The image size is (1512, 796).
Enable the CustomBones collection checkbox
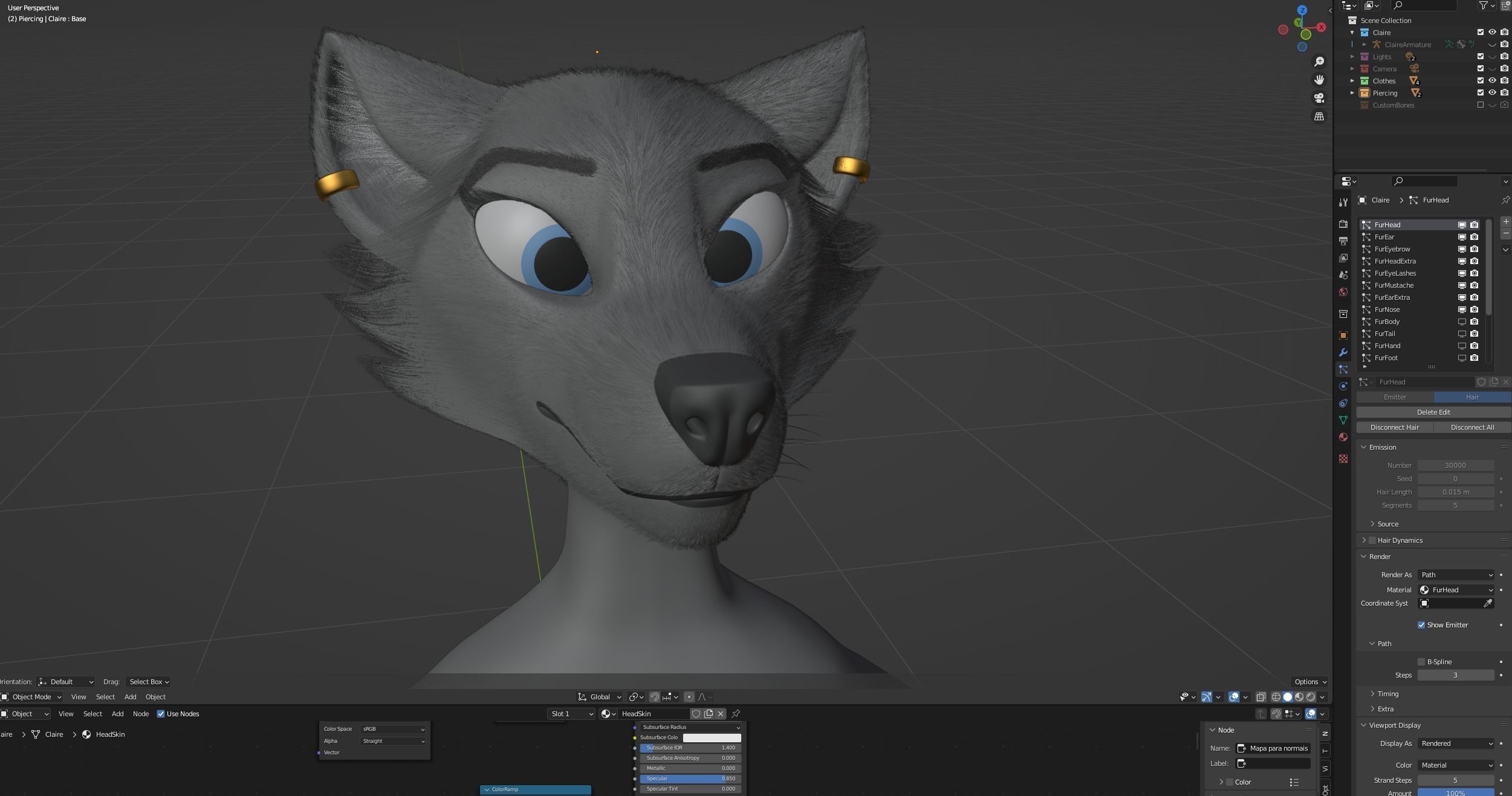[x=1481, y=105]
